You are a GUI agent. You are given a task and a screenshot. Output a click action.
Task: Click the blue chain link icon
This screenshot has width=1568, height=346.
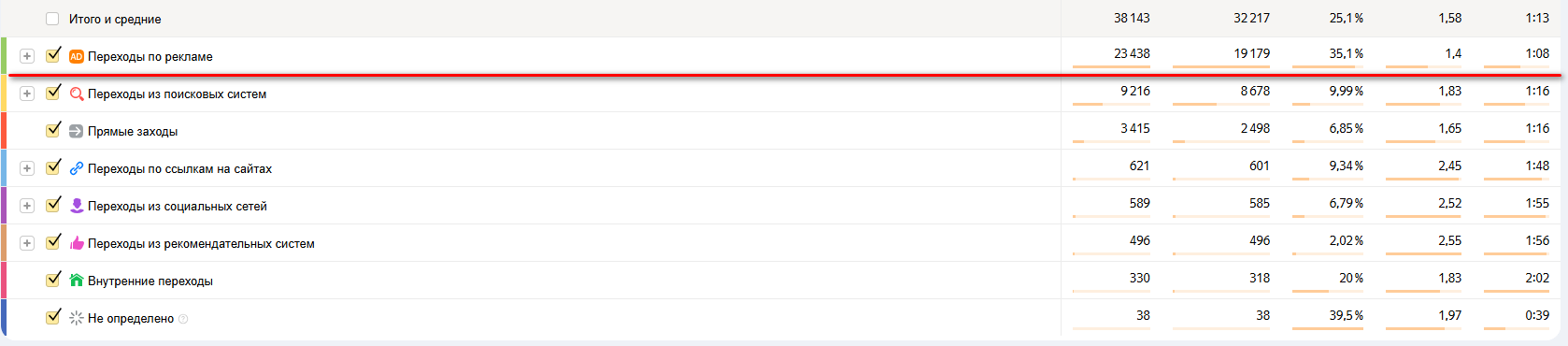click(77, 168)
